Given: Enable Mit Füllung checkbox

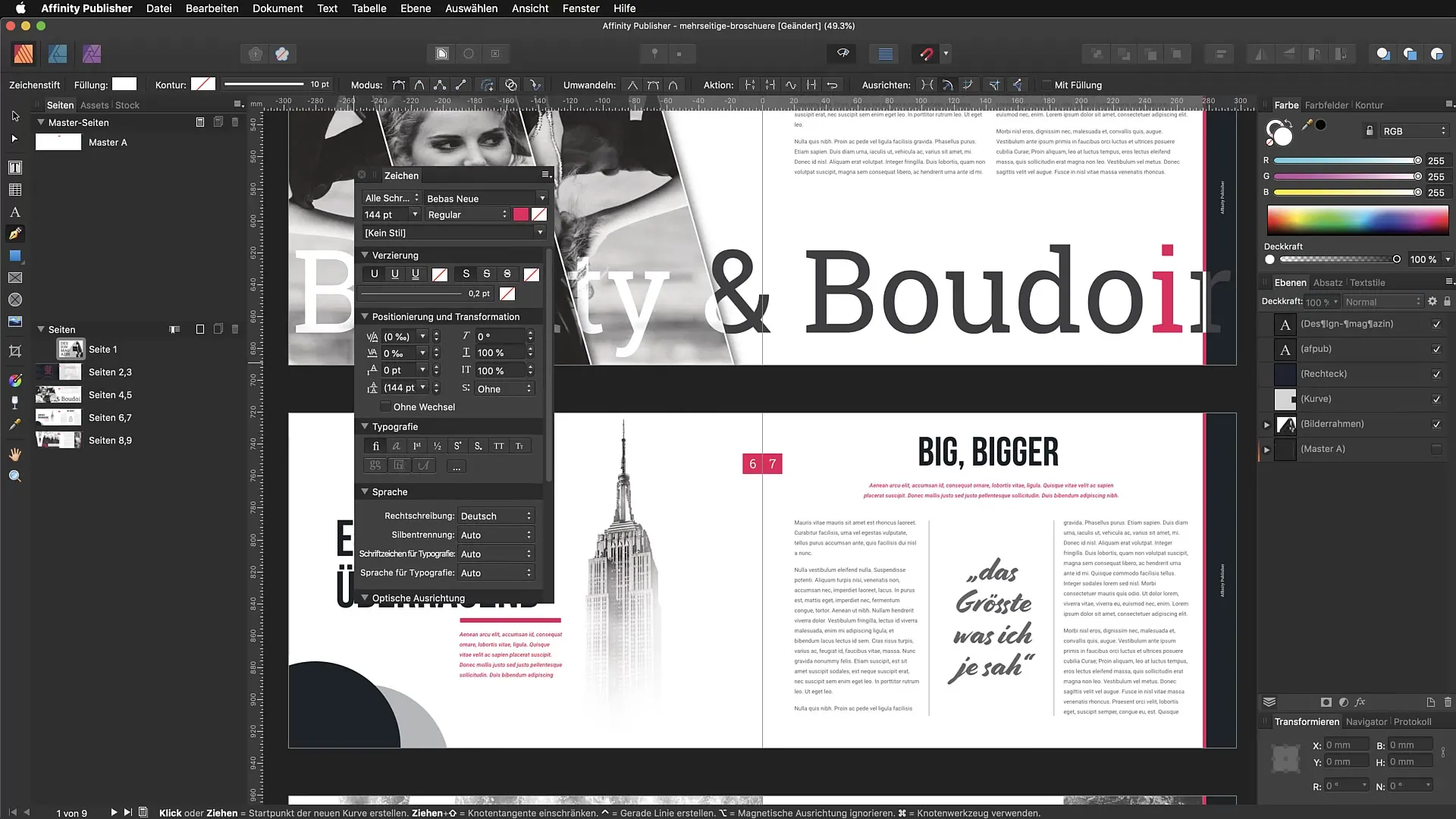Looking at the screenshot, I should point(1047,85).
